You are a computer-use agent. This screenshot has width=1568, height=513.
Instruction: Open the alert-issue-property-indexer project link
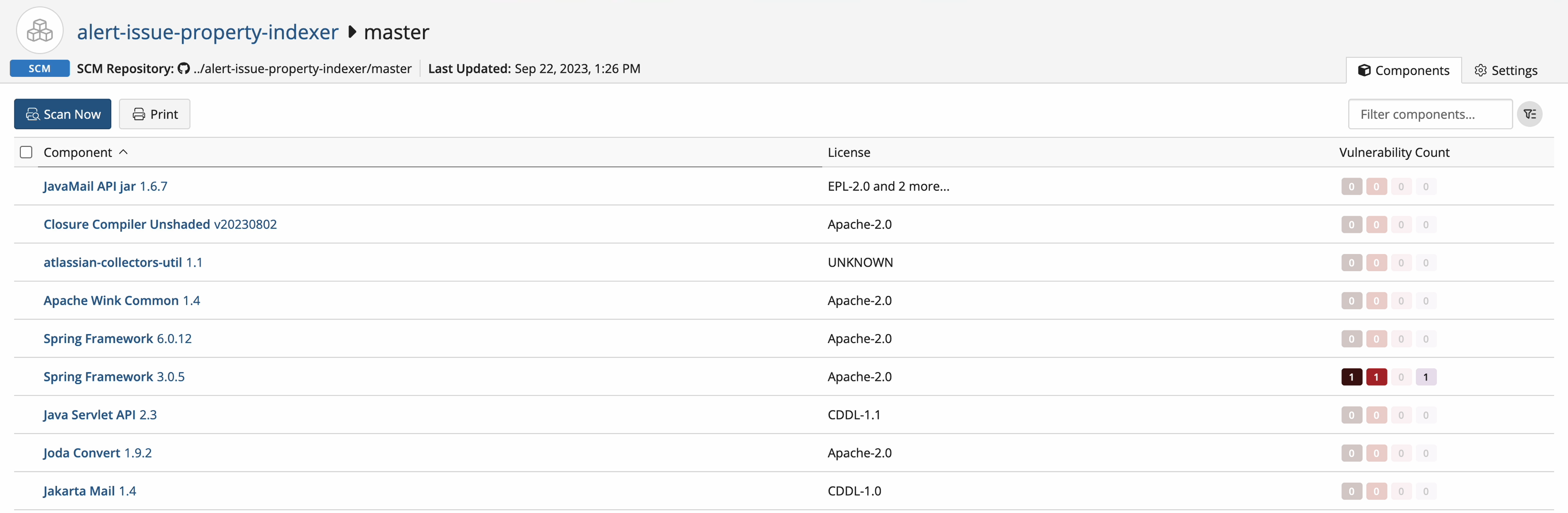point(208,32)
